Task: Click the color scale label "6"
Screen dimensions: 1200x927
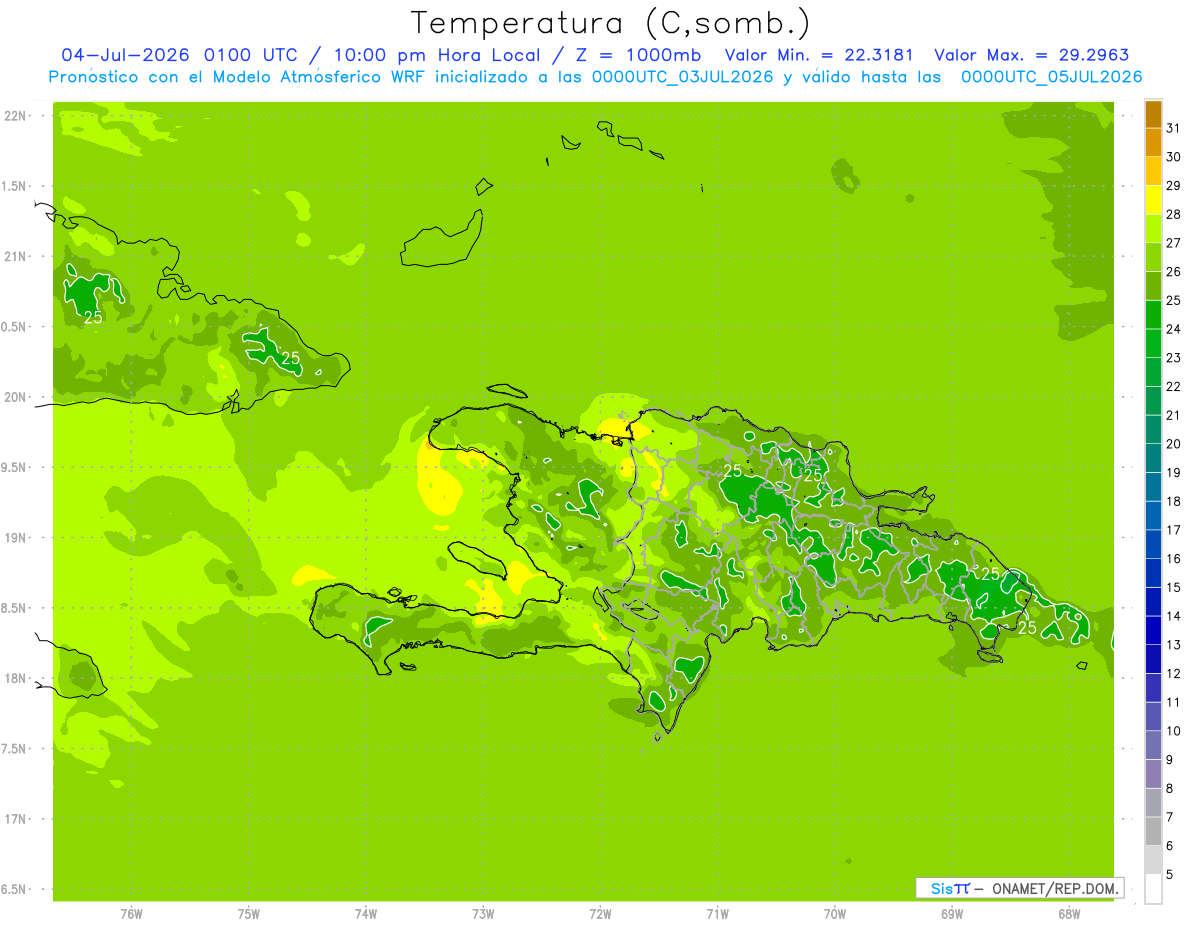Action: point(1170,846)
